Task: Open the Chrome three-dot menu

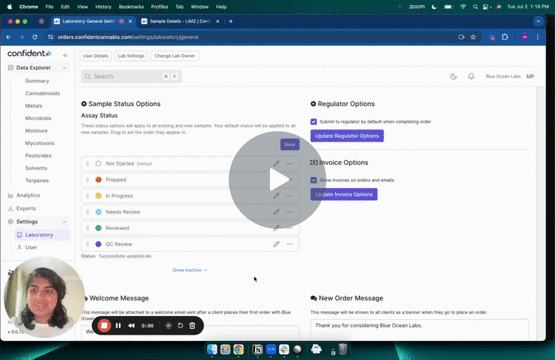Action: coord(538,37)
